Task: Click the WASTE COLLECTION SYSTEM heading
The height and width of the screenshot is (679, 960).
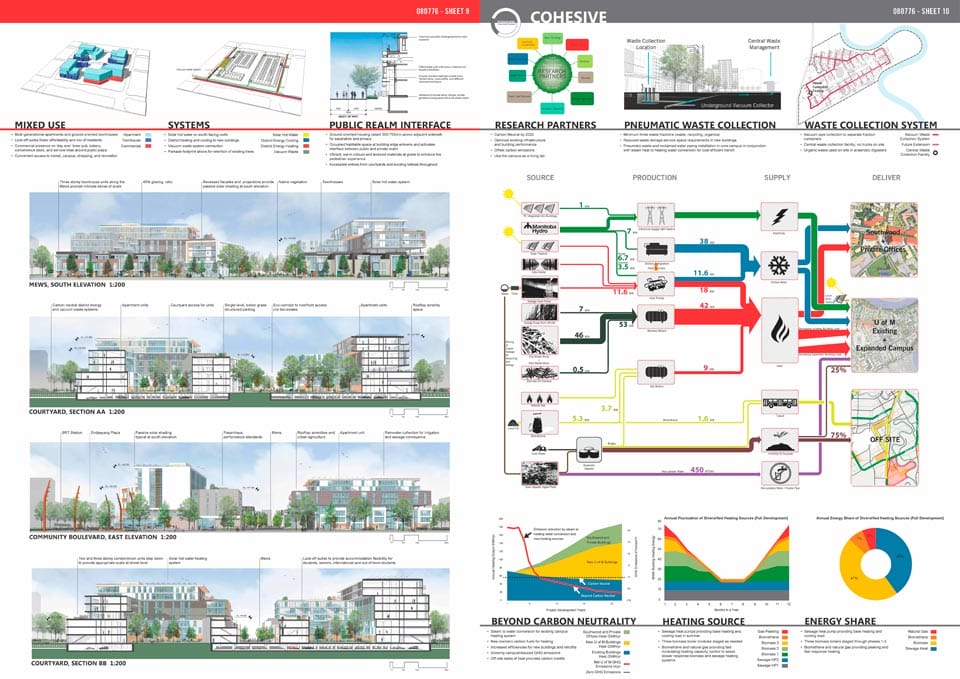Action: pyautogui.click(x=871, y=125)
